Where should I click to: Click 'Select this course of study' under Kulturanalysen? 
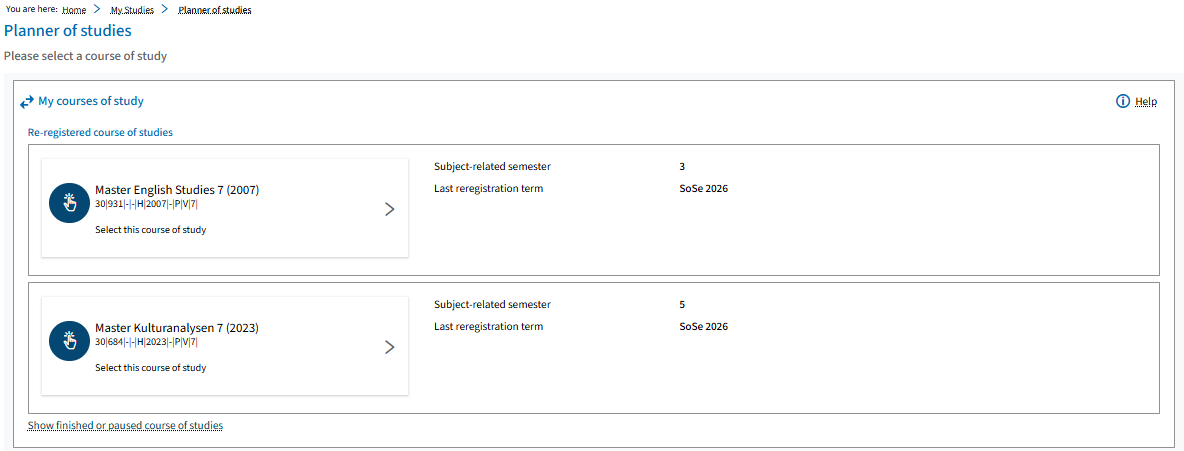coord(150,368)
